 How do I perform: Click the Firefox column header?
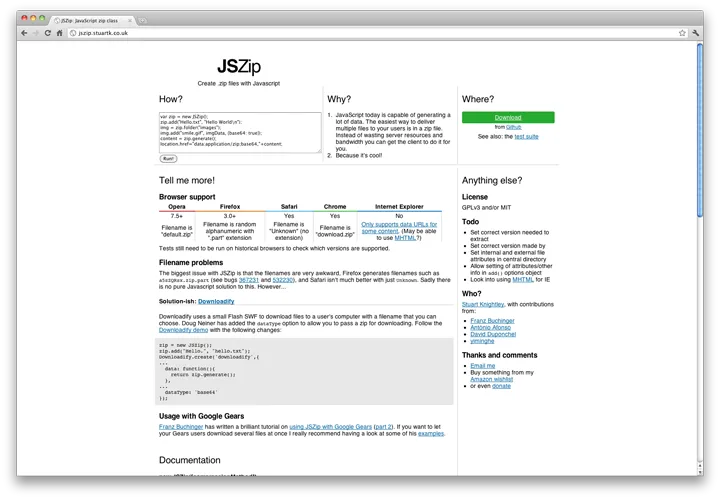pyautogui.click(x=230, y=207)
